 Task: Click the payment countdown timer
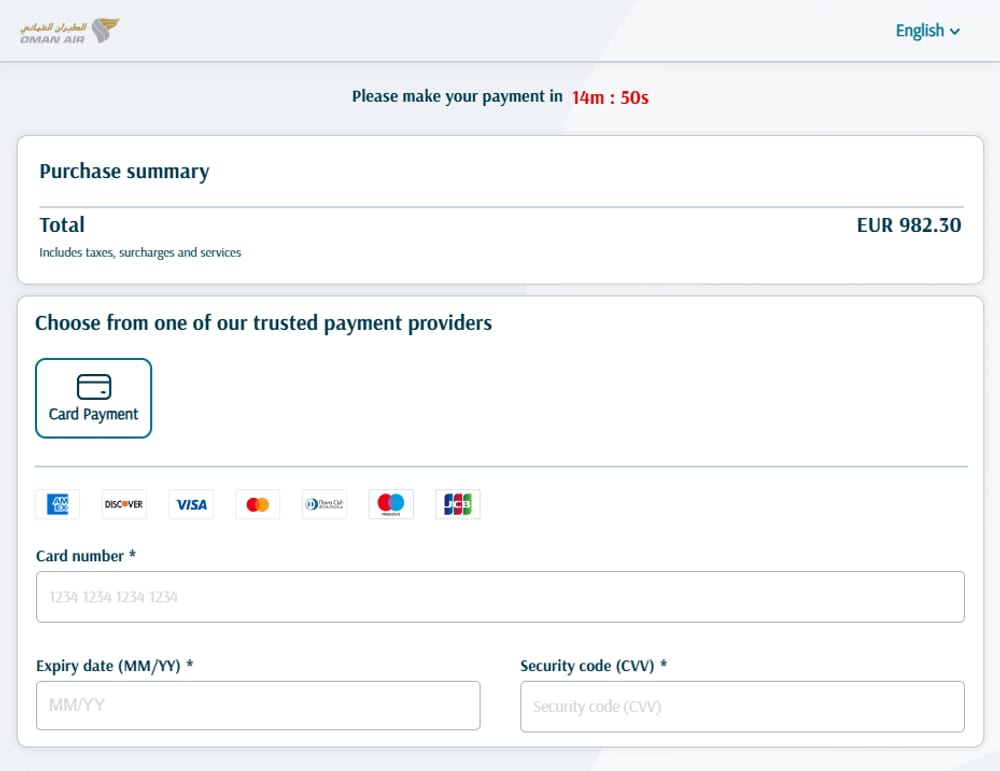coord(610,98)
